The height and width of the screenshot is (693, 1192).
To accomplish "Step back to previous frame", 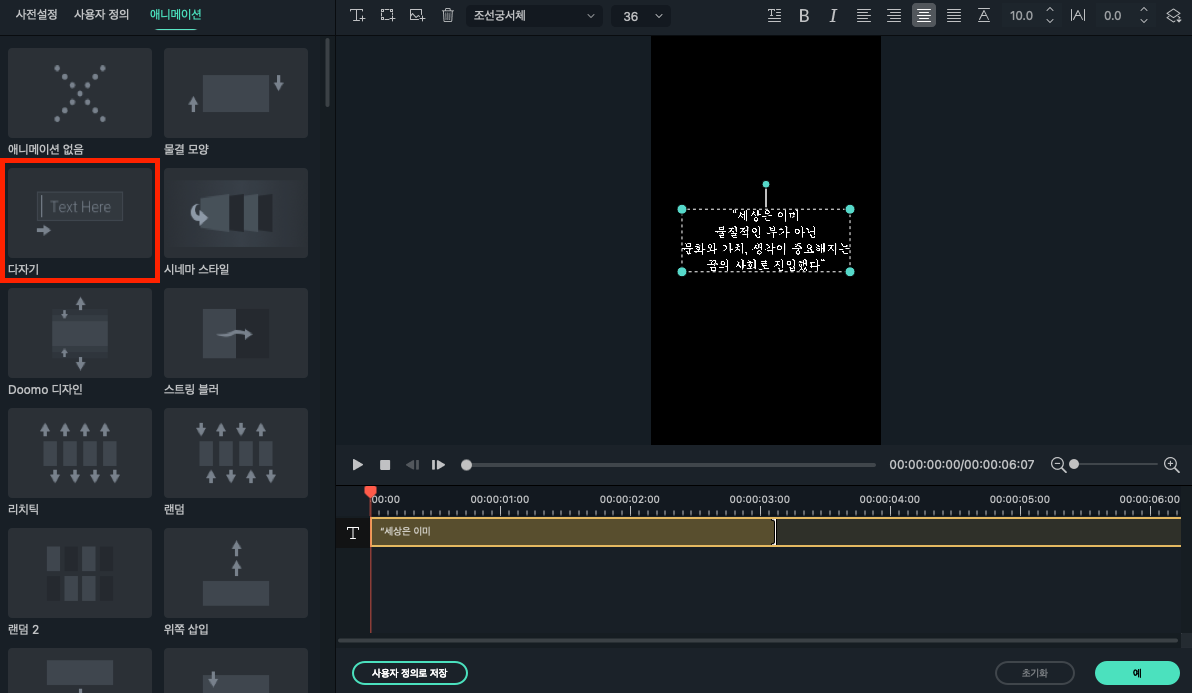I will point(412,464).
